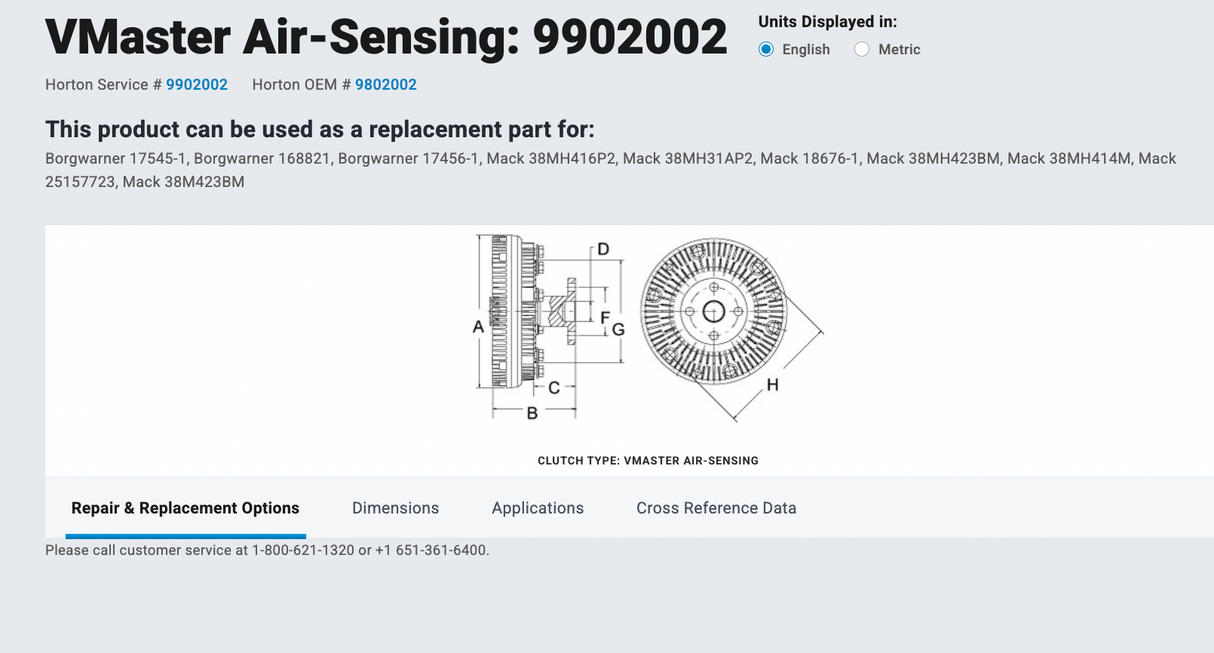The width and height of the screenshot is (1214, 653).
Task: Click dimension label A on diagram
Action: click(478, 326)
